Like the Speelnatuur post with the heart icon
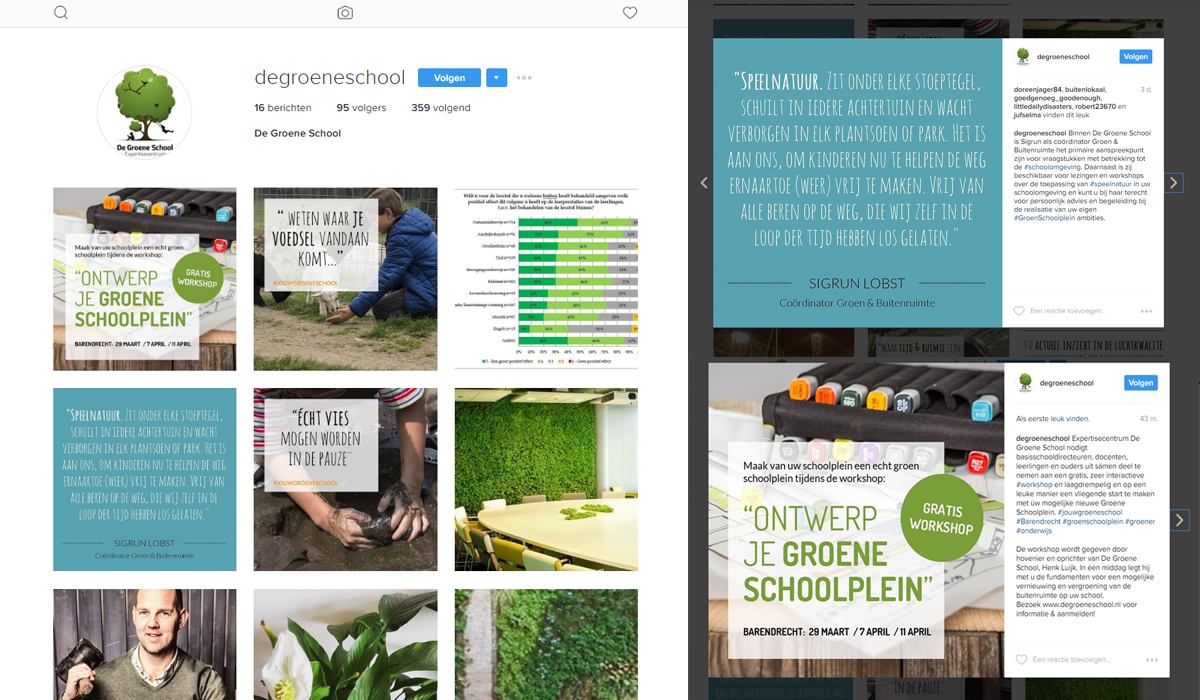 point(1020,311)
